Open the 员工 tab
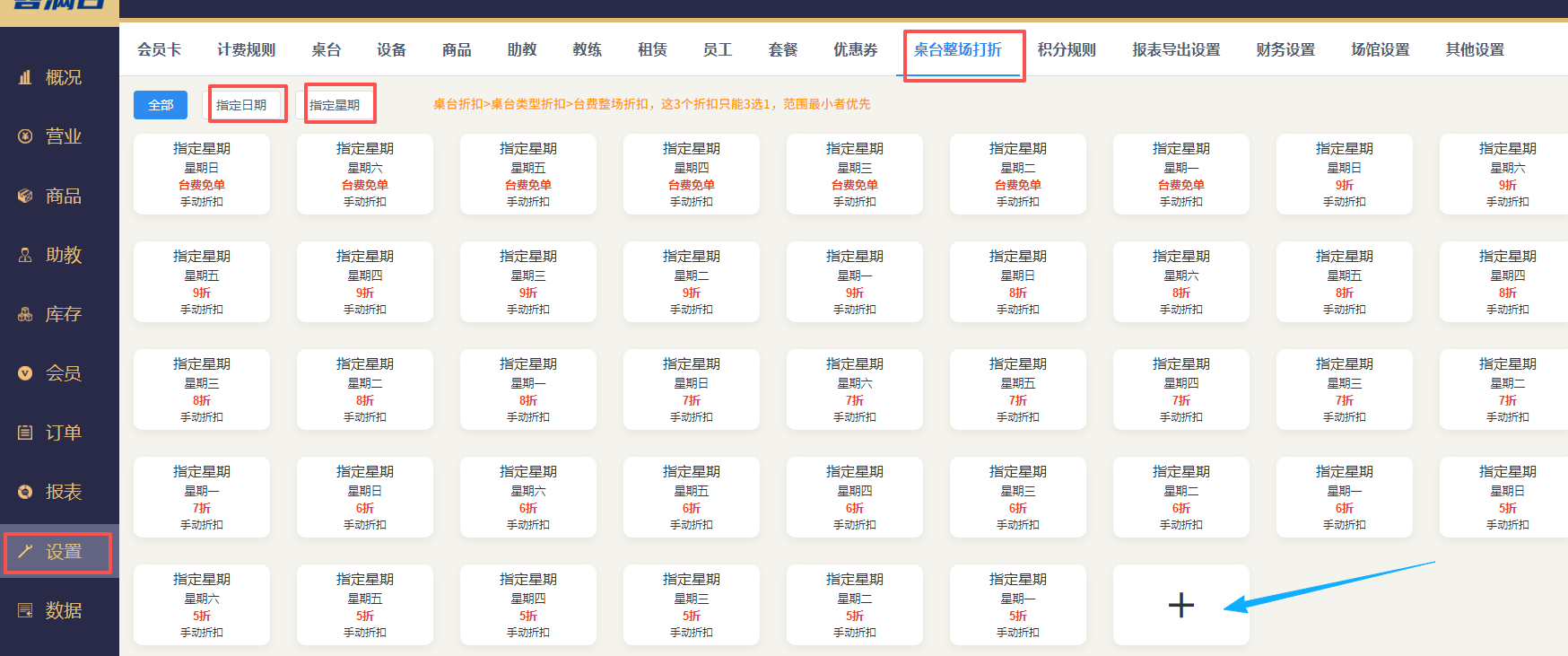 tap(718, 49)
